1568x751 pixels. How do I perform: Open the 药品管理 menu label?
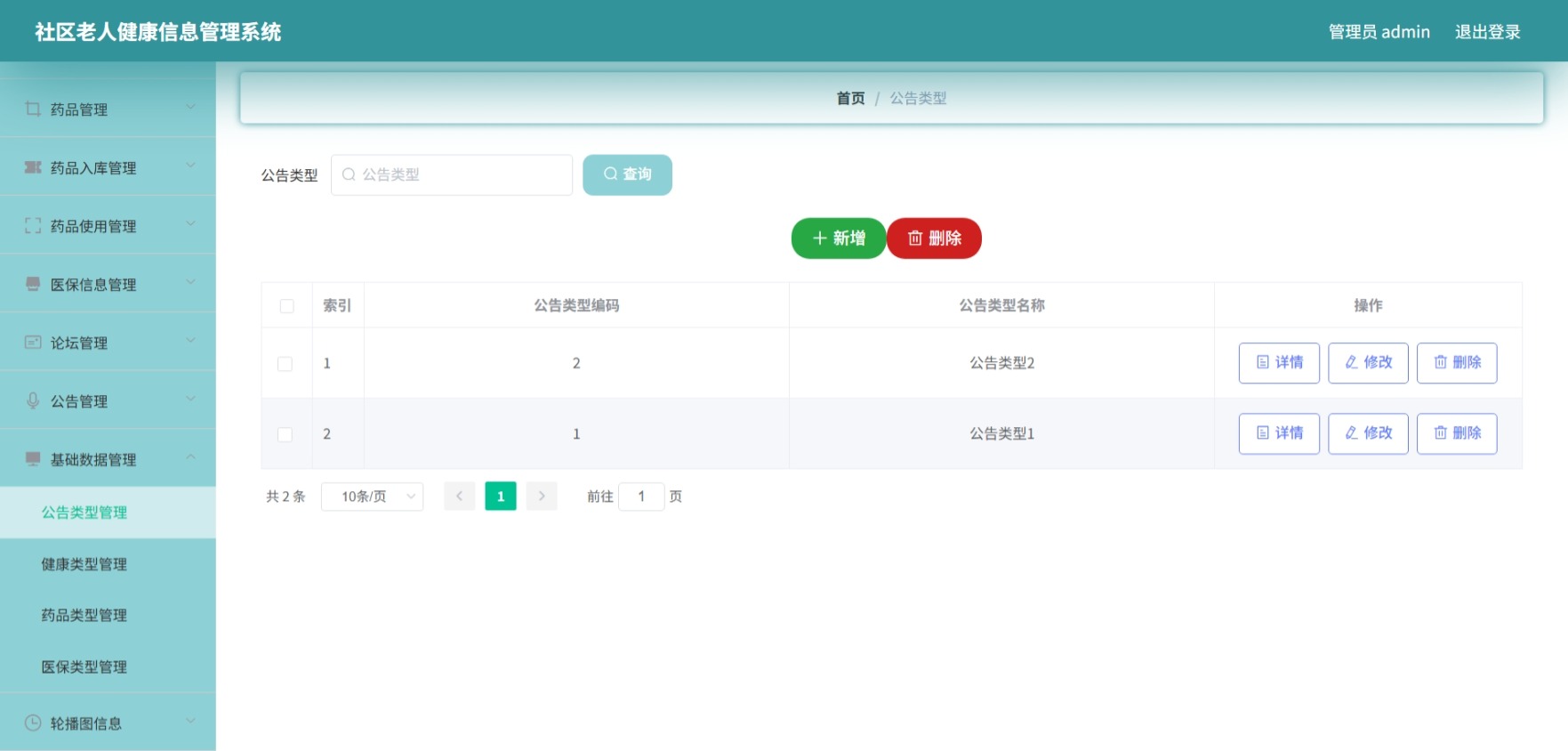click(x=79, y=109)
